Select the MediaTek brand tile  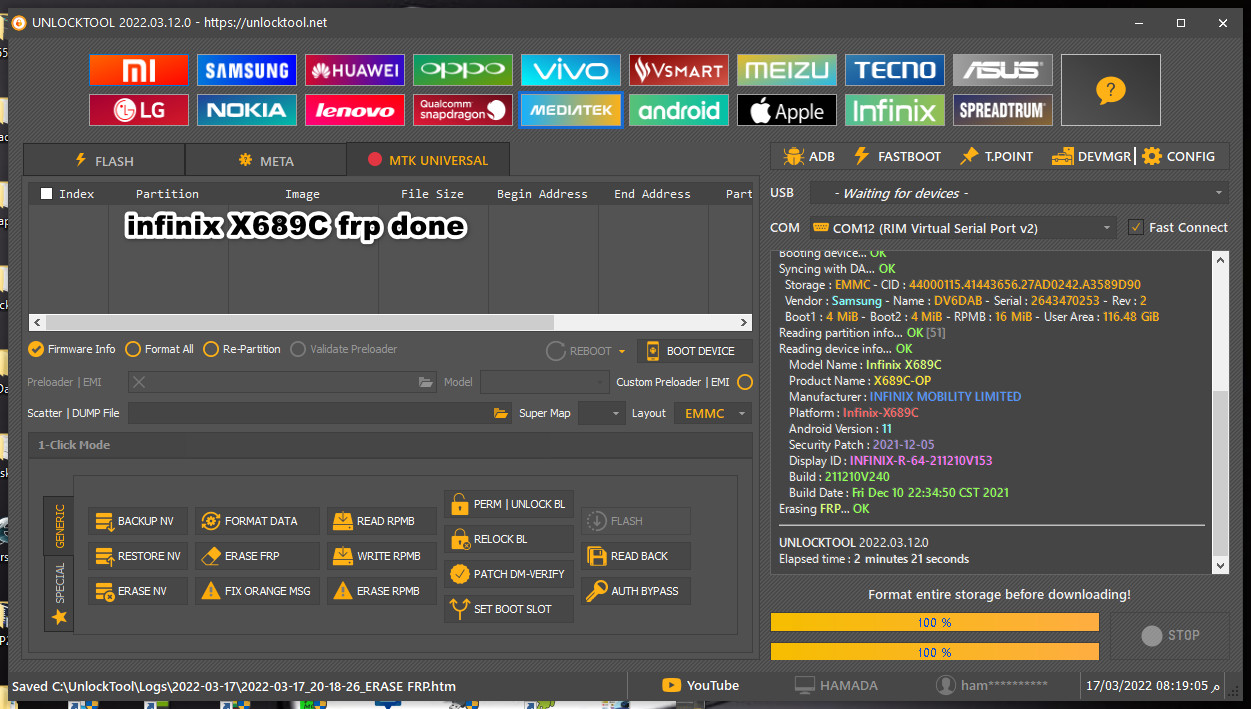tap(570, 110)
